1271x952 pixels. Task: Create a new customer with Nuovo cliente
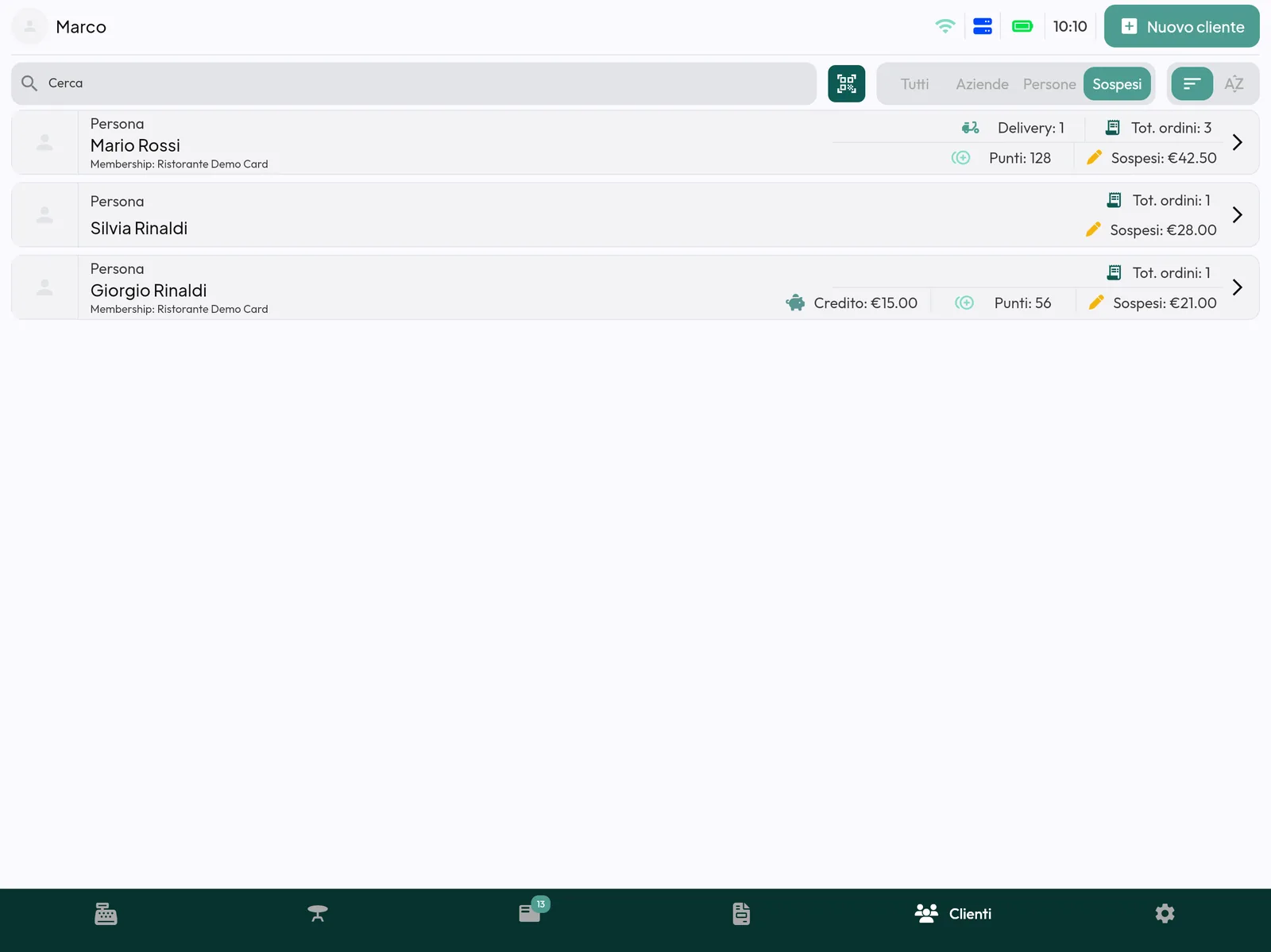coord(1182,26)
